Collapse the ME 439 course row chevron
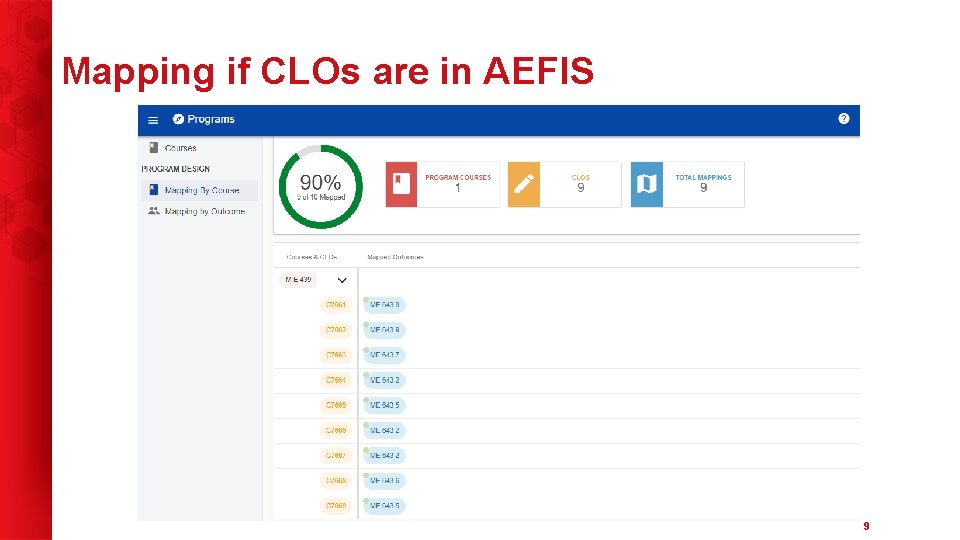Image resolution: width=960 pixels, height=540 pixels. pyautogui.click(x=342, y=280)
